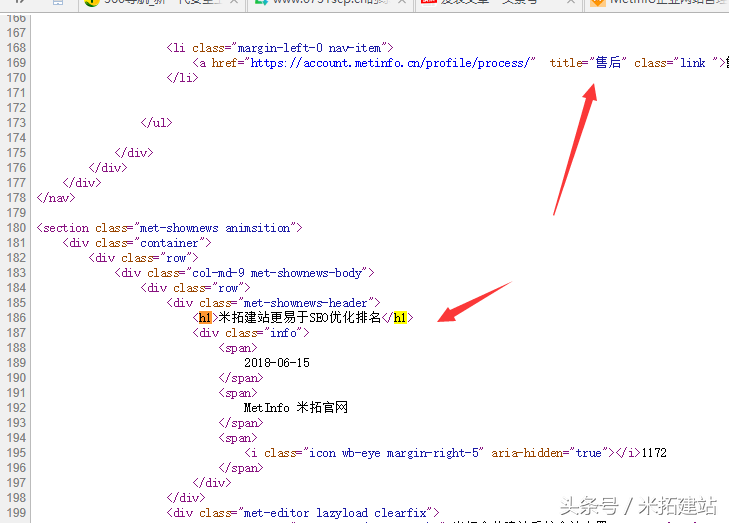Click the met-editor lazyload clearfix div tag
This screenshot has height=523, width=729.
pos(303,513)
